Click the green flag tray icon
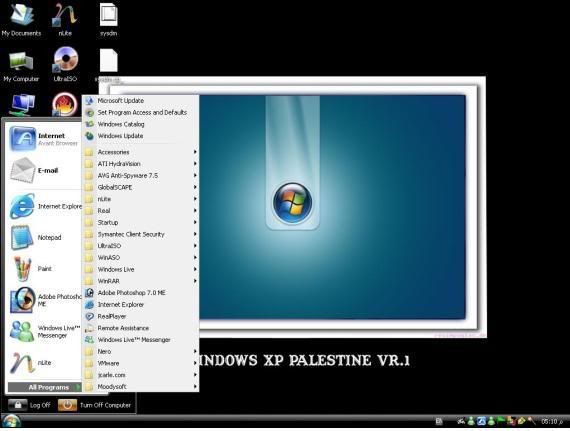Screen dimensions: 570x431 [500, 420]
